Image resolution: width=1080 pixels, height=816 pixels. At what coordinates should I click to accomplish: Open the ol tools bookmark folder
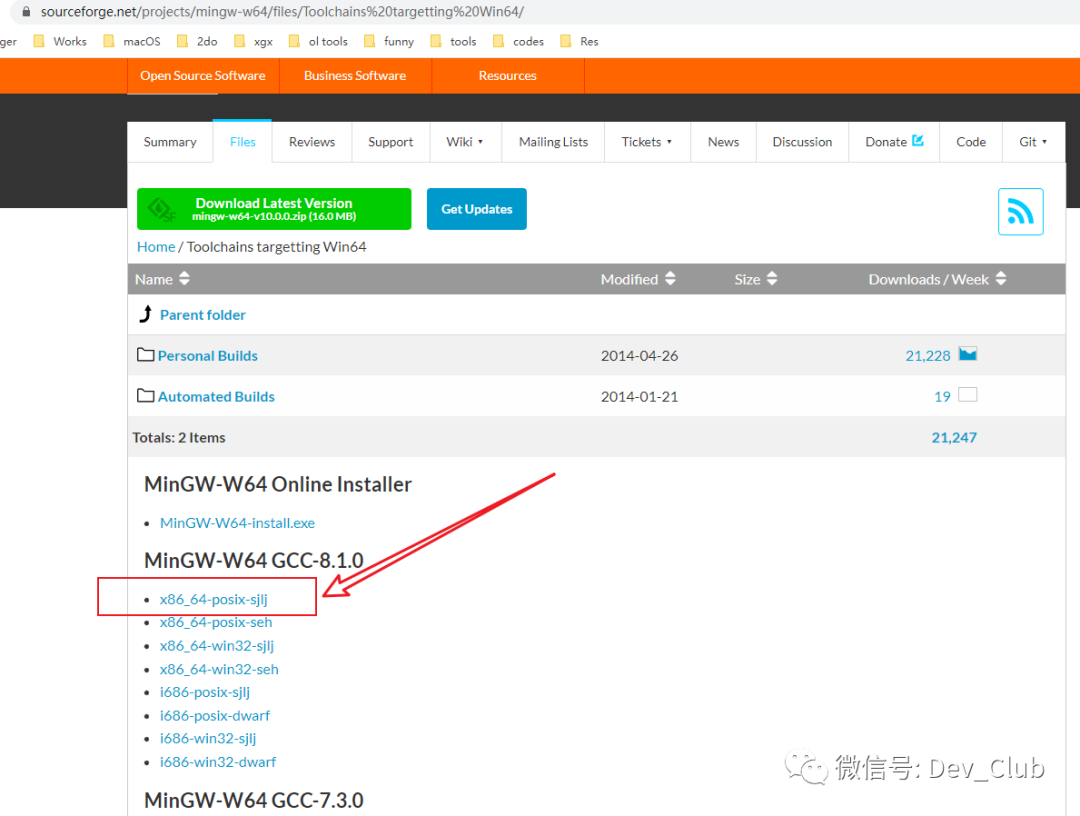[318, 41]
